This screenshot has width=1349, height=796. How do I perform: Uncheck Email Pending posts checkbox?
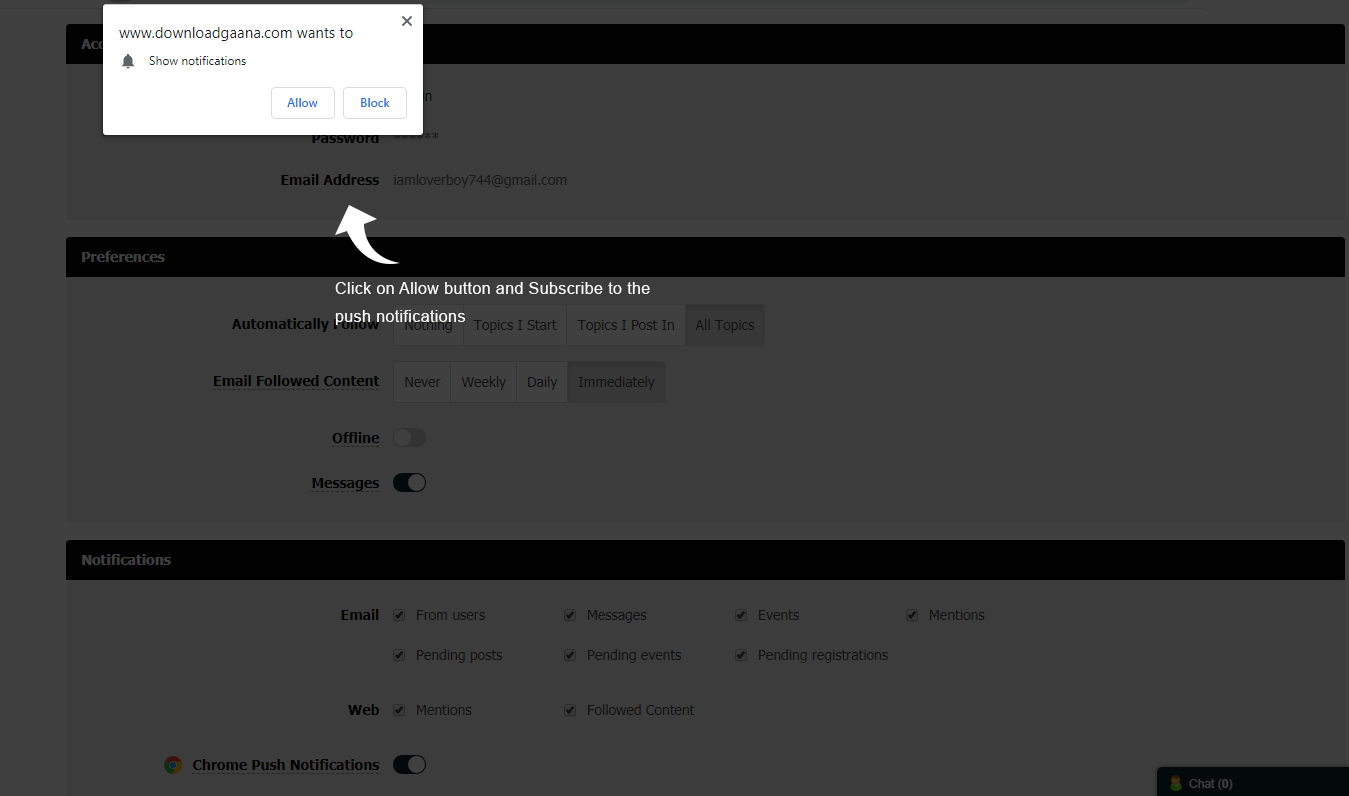pyautogui.click(x=400, y=655)
